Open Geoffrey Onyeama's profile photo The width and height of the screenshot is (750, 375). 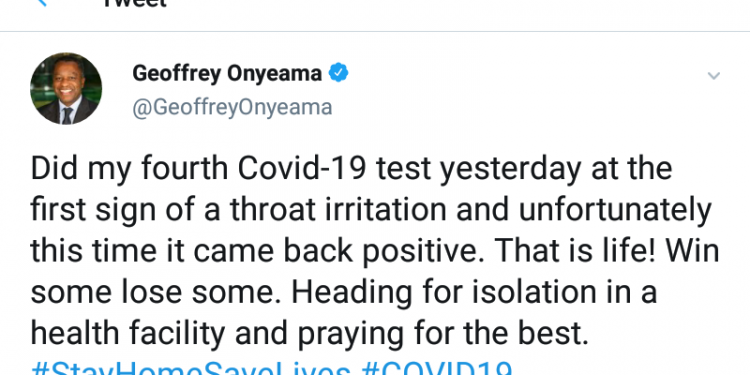66,88
